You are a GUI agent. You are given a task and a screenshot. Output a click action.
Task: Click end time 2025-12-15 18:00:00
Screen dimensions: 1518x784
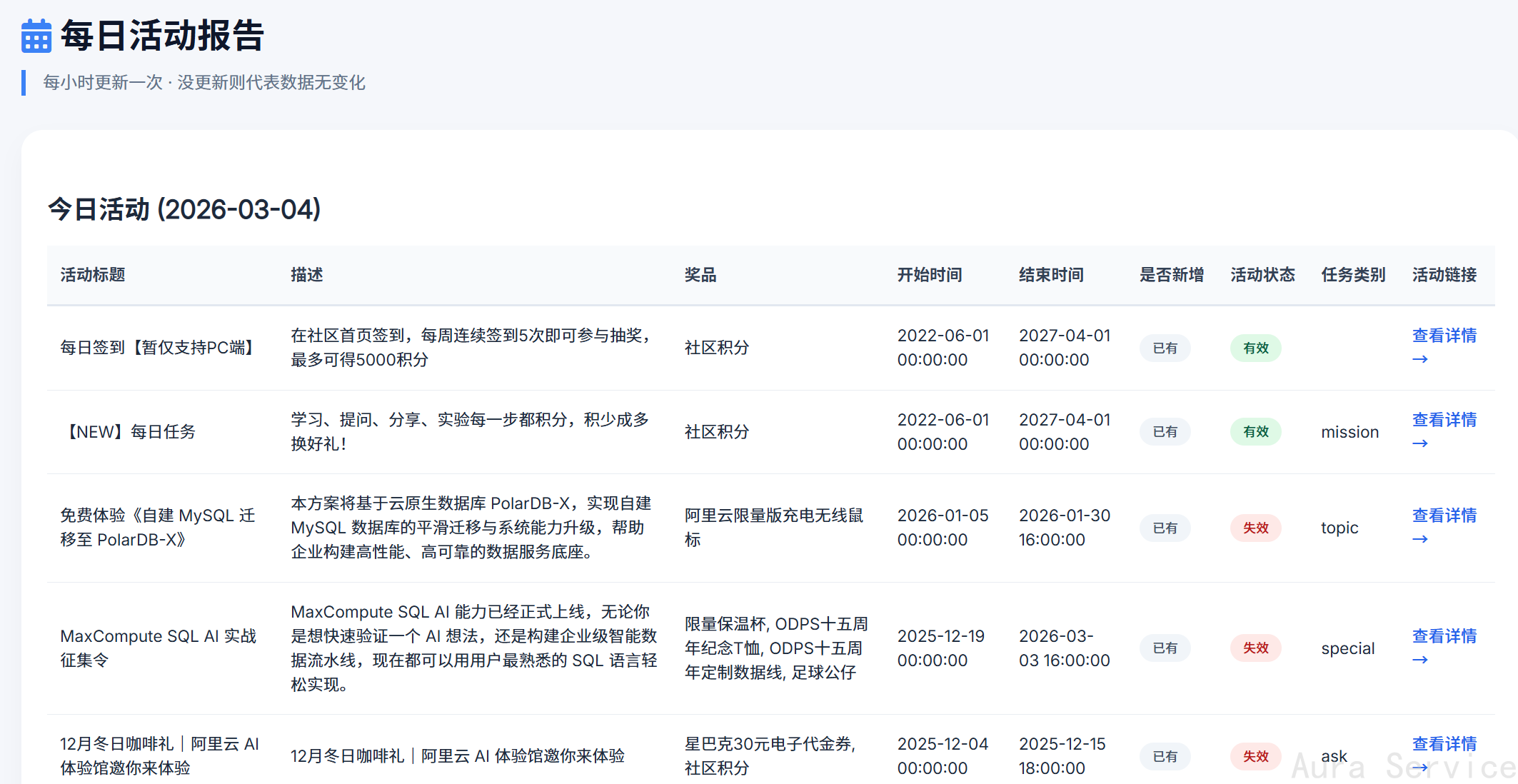(x=1062, y=756)
